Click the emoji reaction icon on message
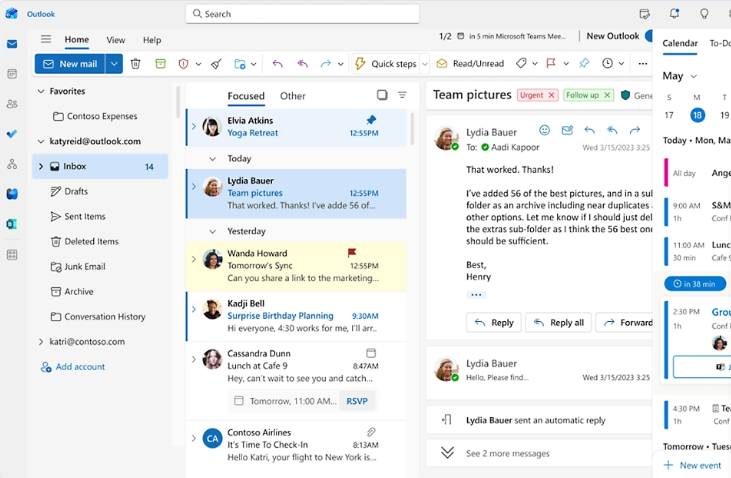This screenshot has width=731, height=478. tap(544, 130)
